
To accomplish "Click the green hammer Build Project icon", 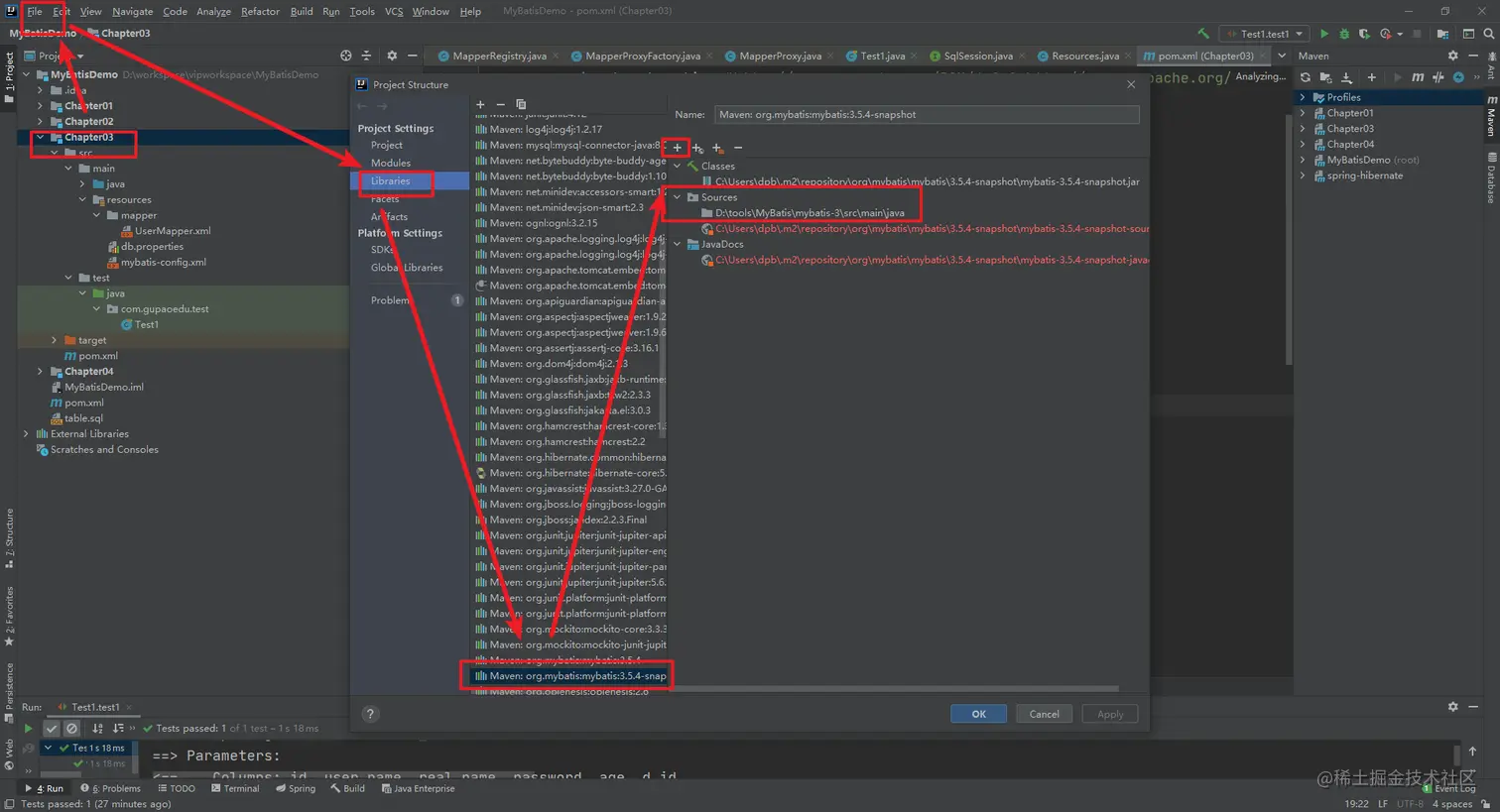I will (1203, 34).
